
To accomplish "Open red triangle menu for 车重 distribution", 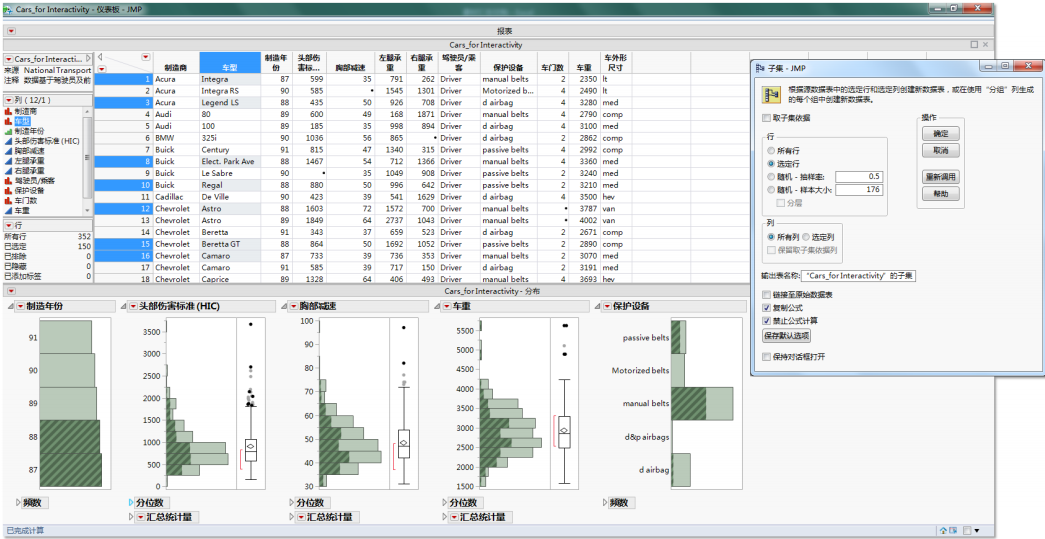I will tap(447, 306).
